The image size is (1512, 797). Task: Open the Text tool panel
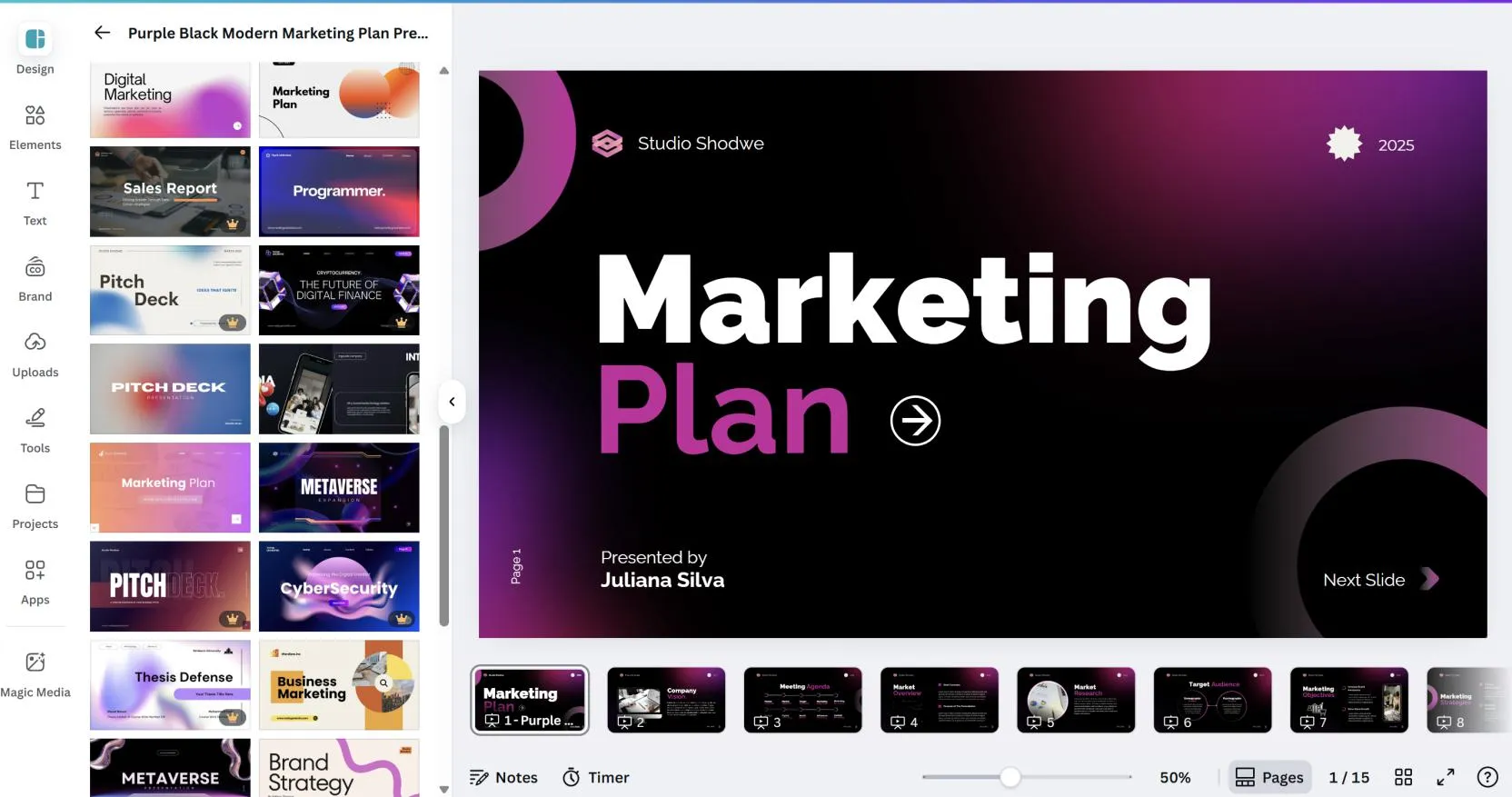point(35,202)
